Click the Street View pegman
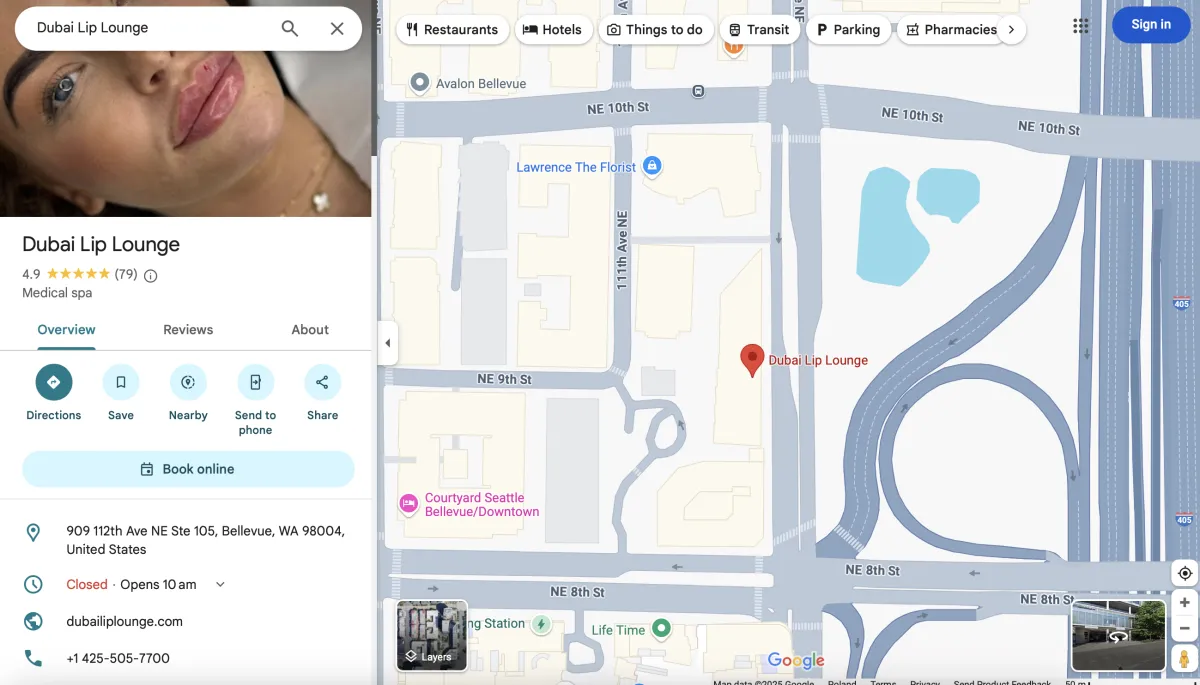Viewport: 1200px width, 685px height. click(x=1185, y=660)
